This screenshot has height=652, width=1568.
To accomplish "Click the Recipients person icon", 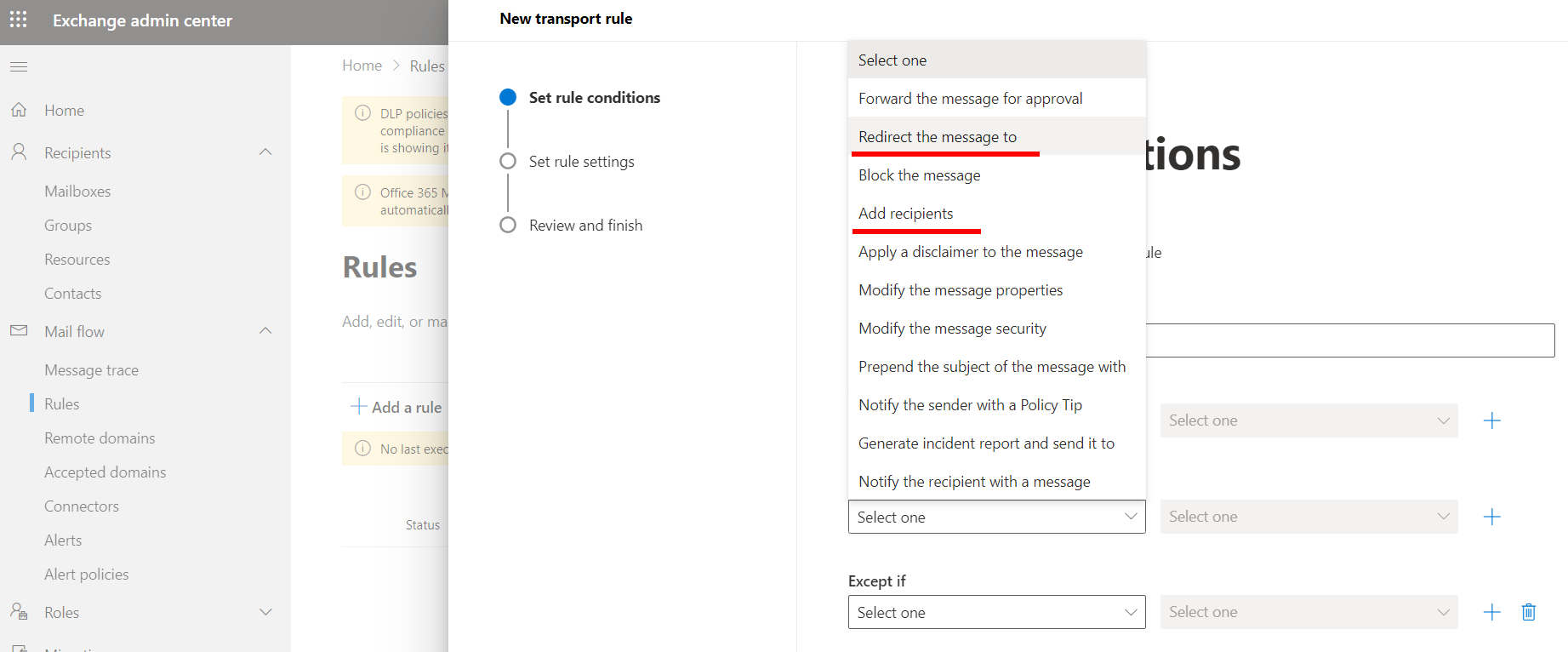I will (19, 152).
